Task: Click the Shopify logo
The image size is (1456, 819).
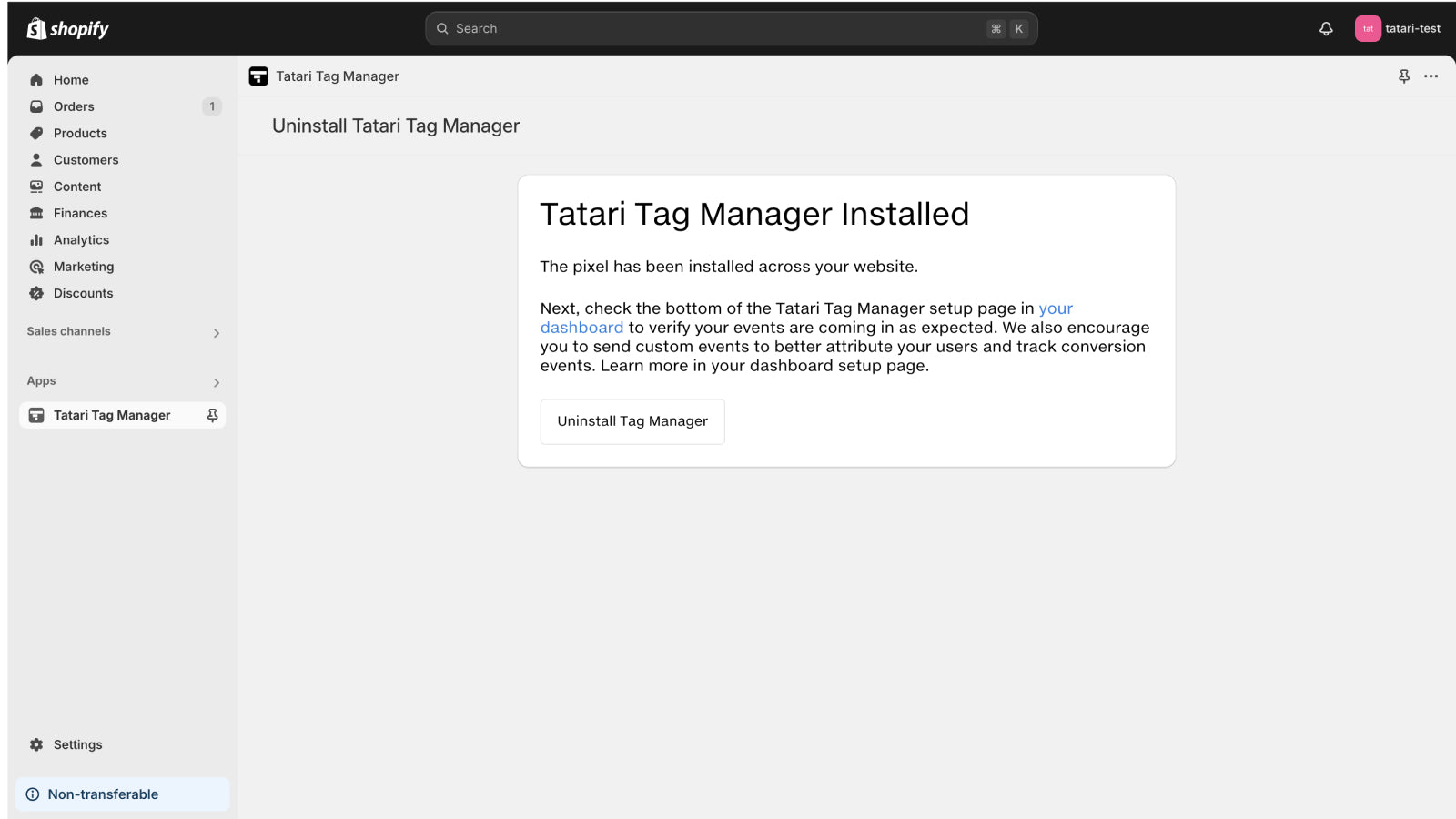Action: click(67, 29)
